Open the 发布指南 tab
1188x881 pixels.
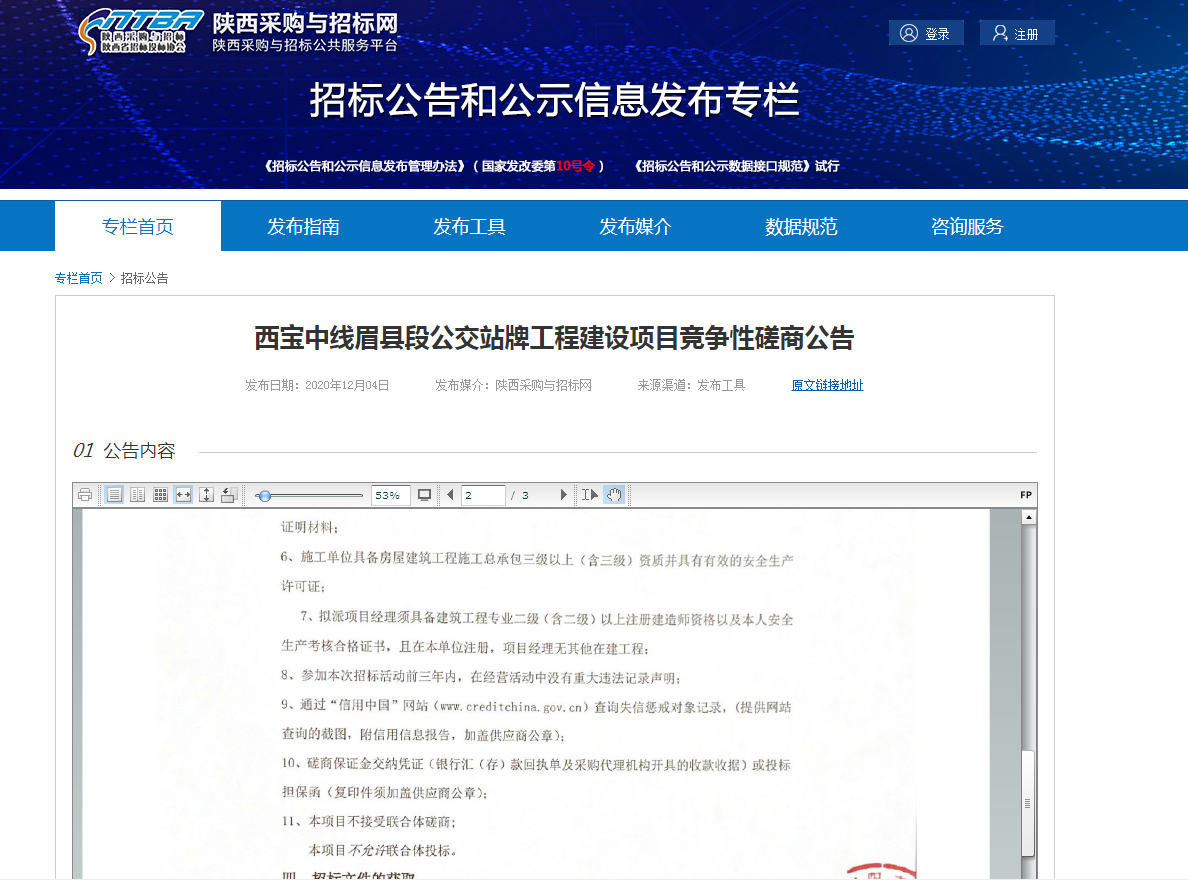point(303,227)
